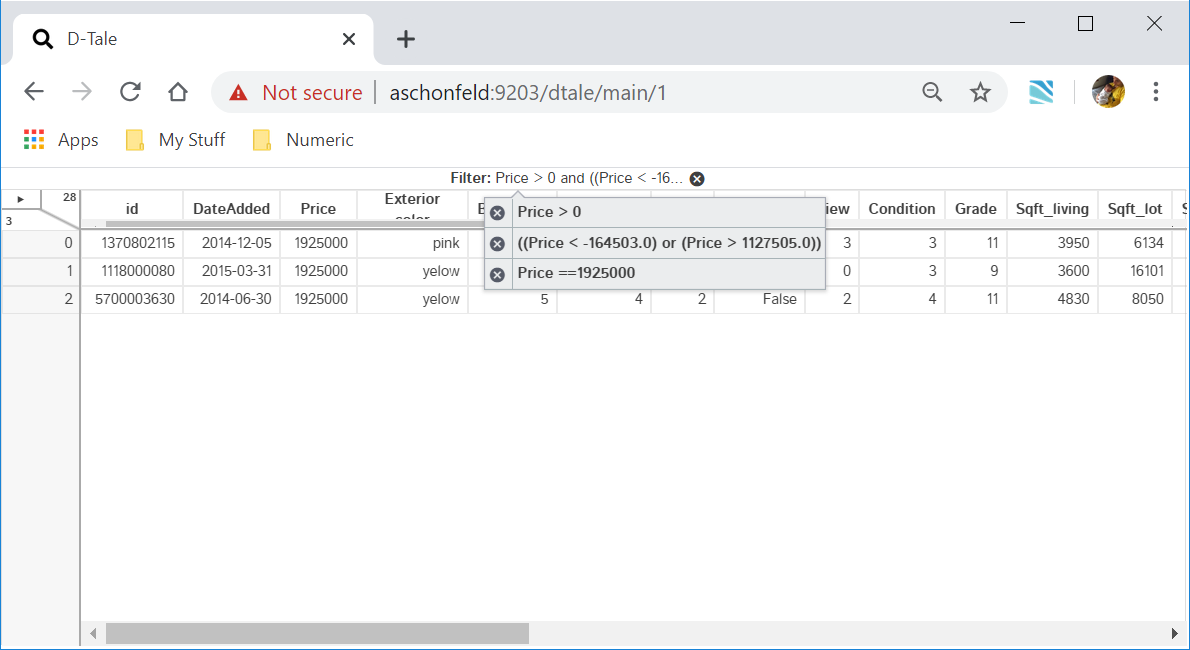Select cell id 5700003630
Viewport: 1190px width, 650px height.
[132, 299]
